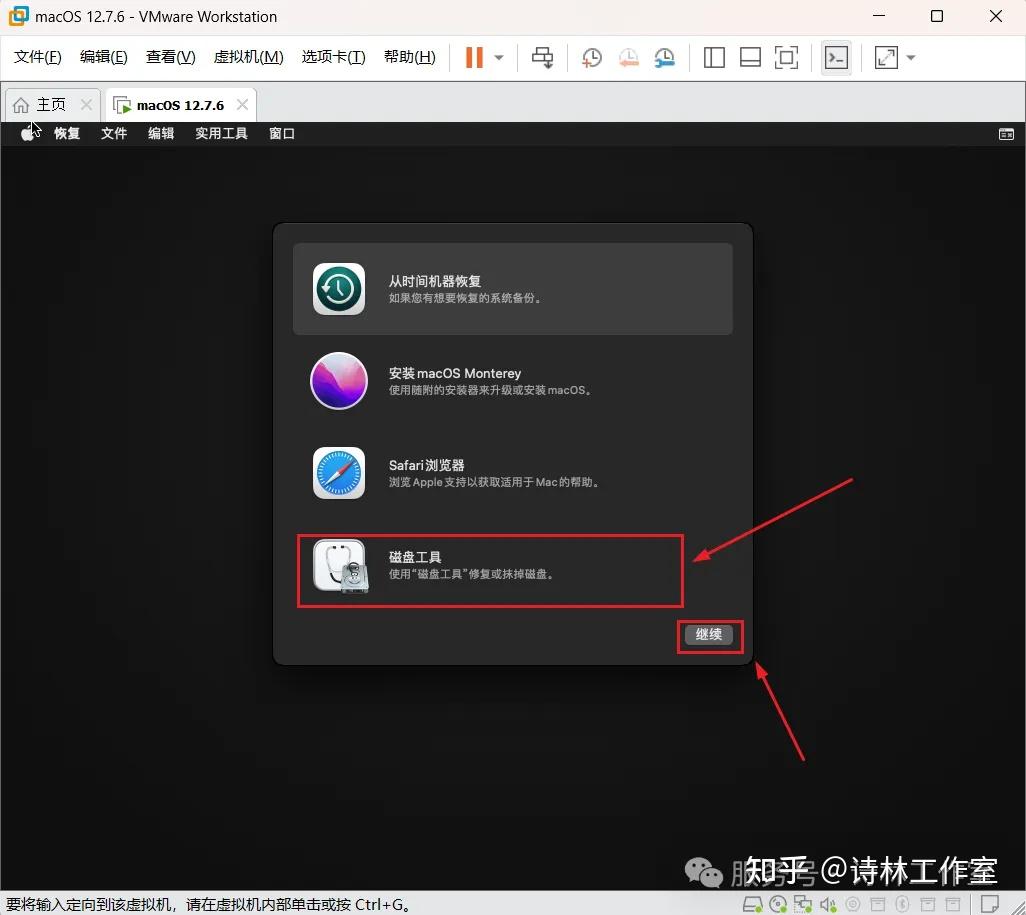Screen dimensions: 1026x915
Task: Open the 虚拟机(M) menu
Action: pyautogui.click(x=248, y=57)
